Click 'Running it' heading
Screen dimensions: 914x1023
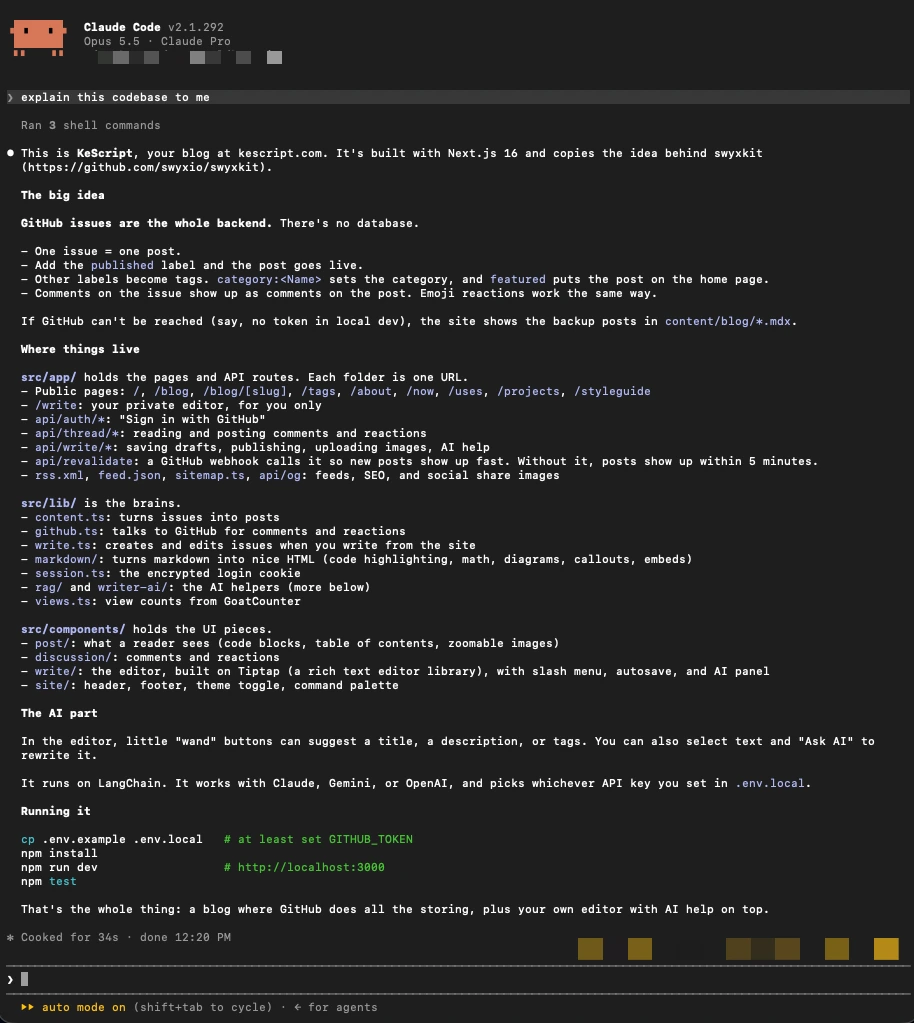(56, 811)
